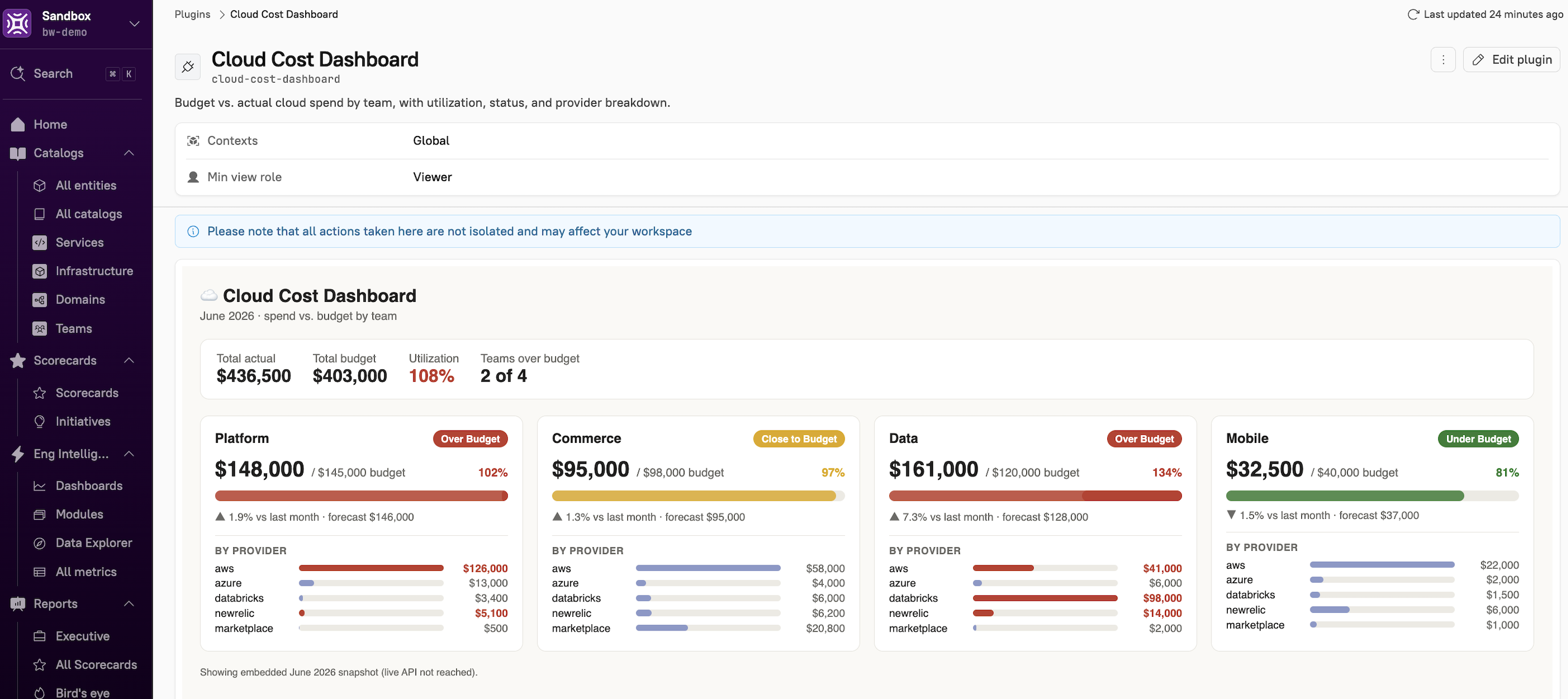
Task: Click the Data Over Budget badge
Action: [1145, 439]
